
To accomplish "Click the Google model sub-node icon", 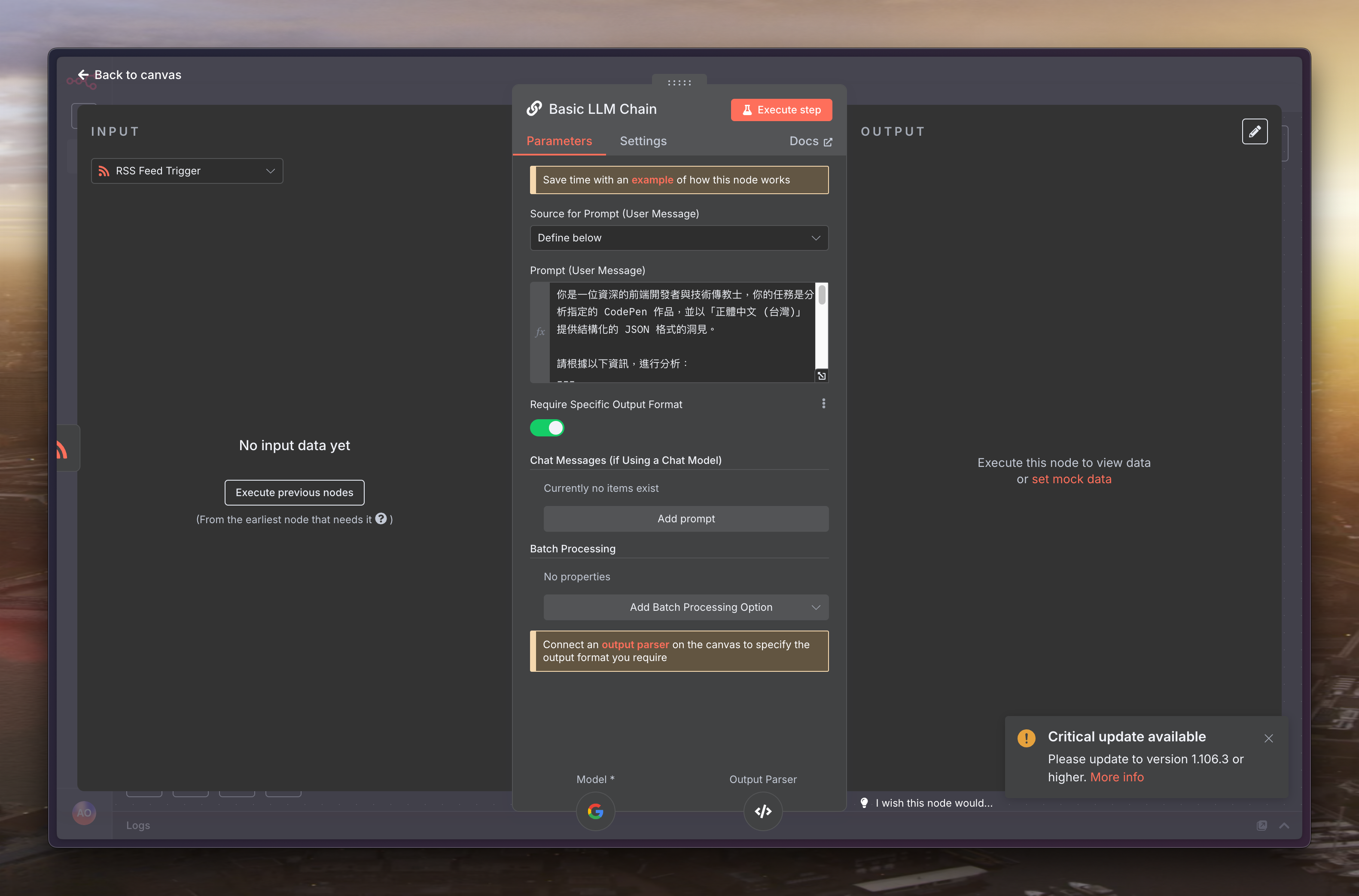I will (x=595, y=811).
